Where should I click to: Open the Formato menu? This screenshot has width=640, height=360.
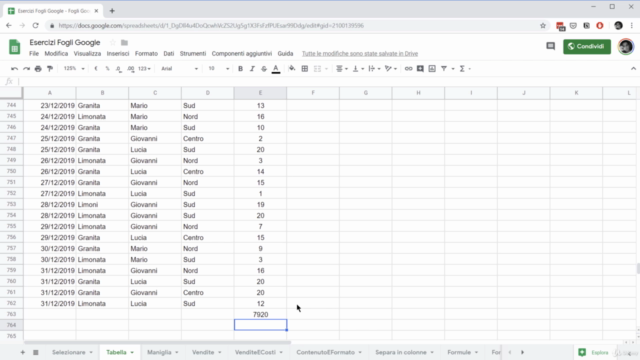(x=146, y=53)
